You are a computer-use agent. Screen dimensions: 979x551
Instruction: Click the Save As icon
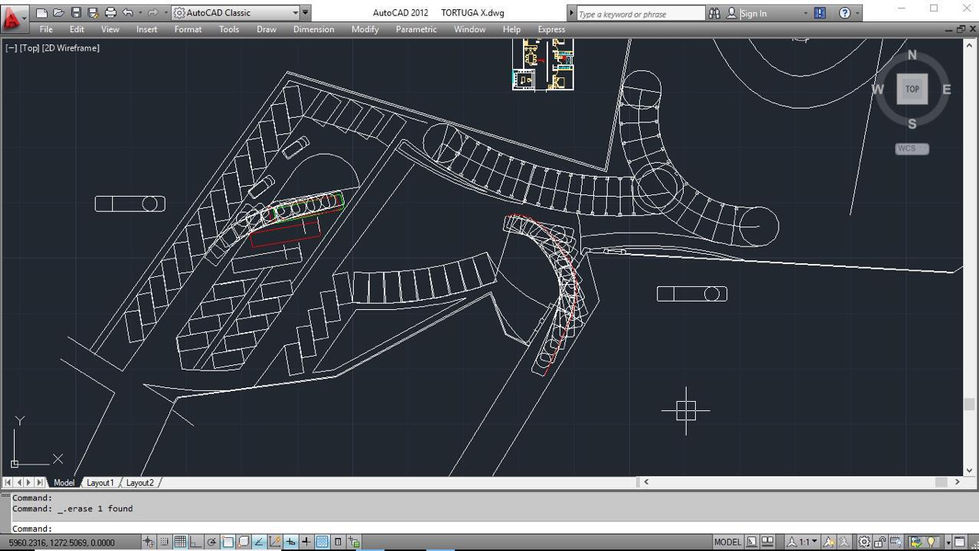point(93,12)
